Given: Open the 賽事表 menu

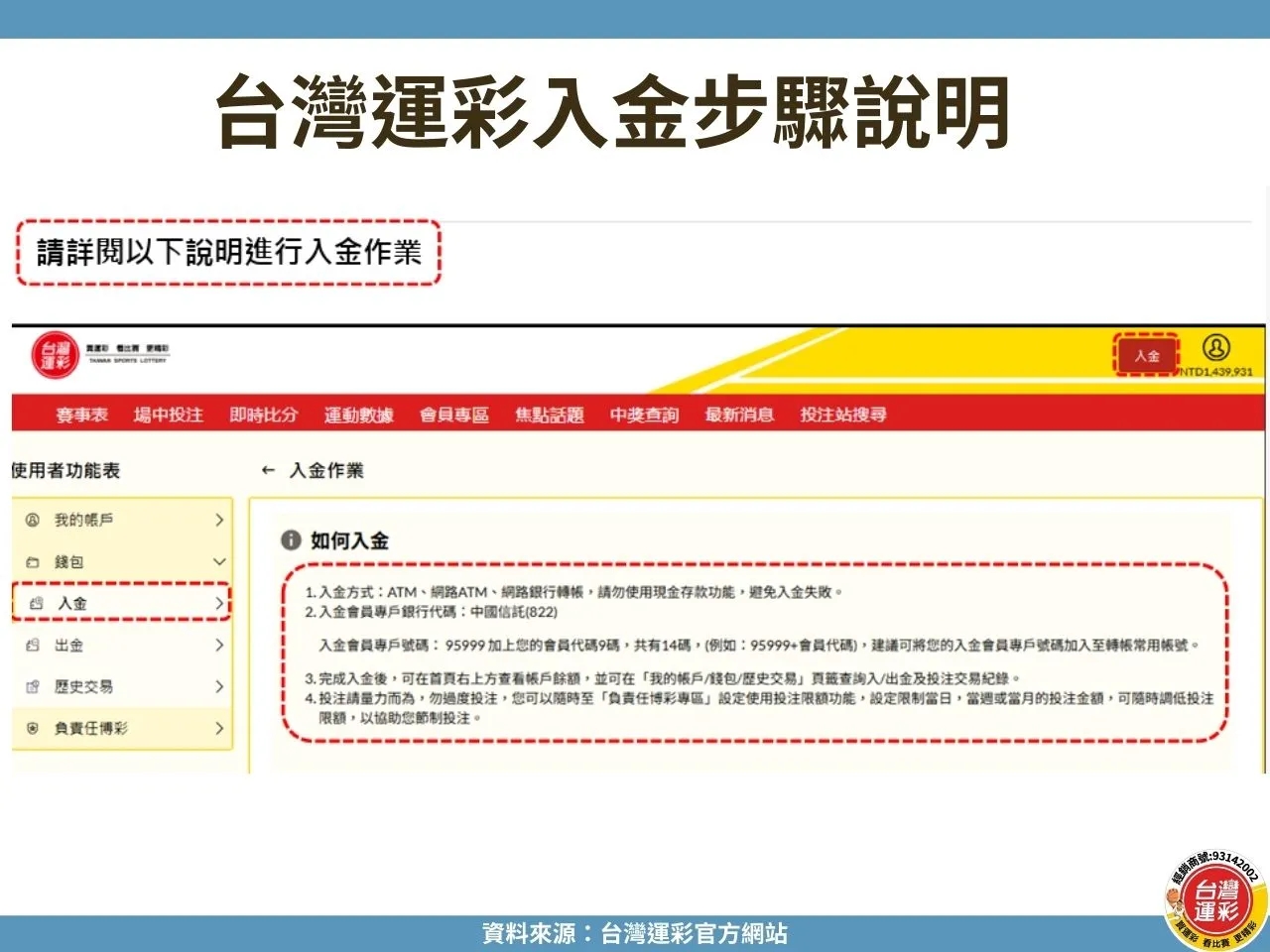Looking at the screenshot, I should (x=82, y=415).
